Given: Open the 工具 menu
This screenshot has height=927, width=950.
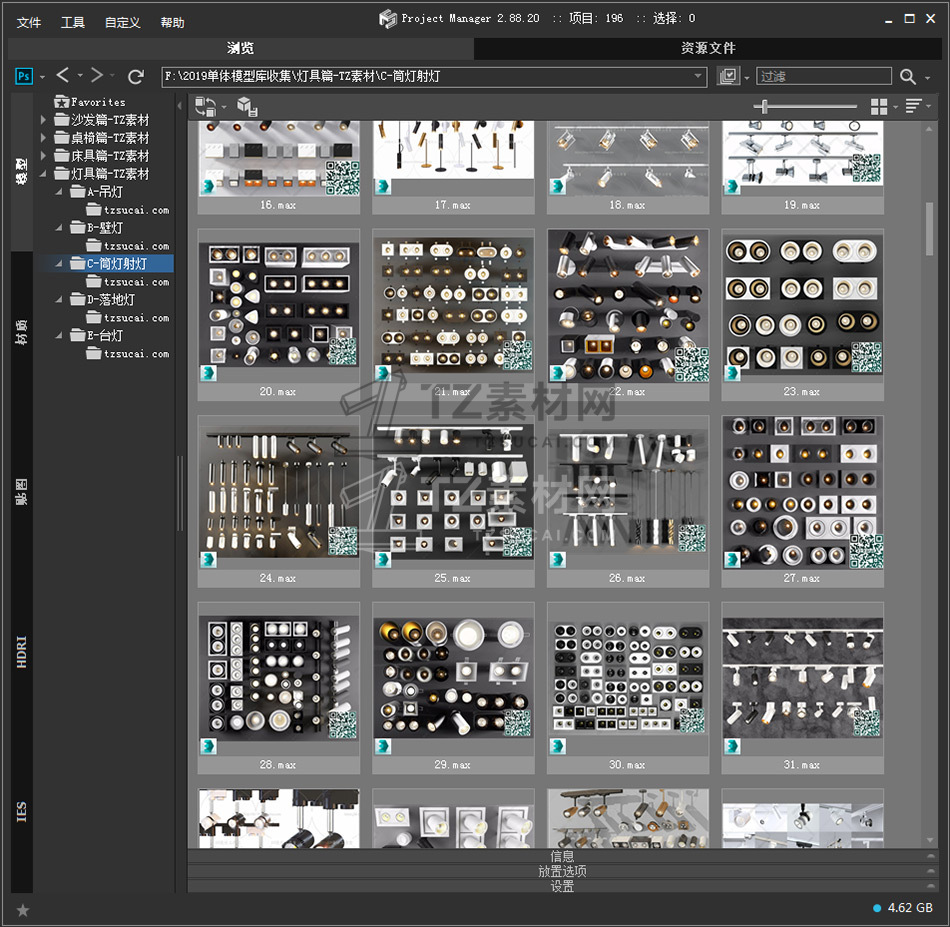Looking at the screenshot, I should tap(73, 22).
